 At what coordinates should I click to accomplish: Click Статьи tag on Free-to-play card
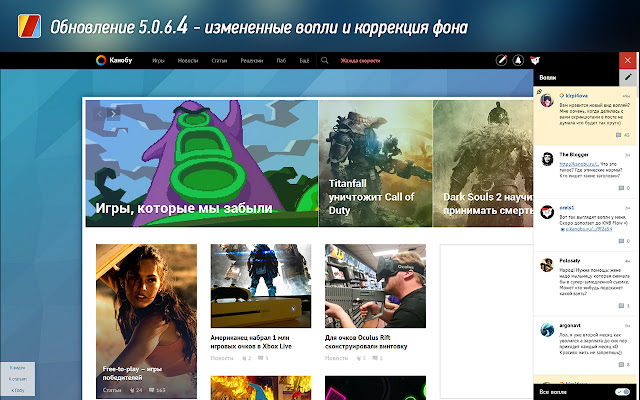[112, 390]
